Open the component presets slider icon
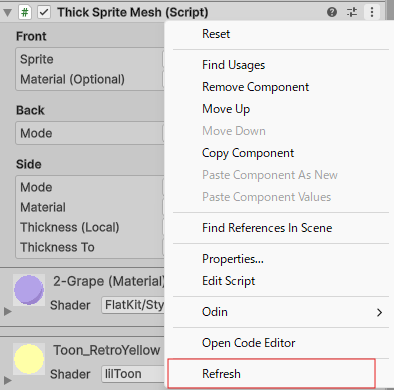 click(352, 12)
